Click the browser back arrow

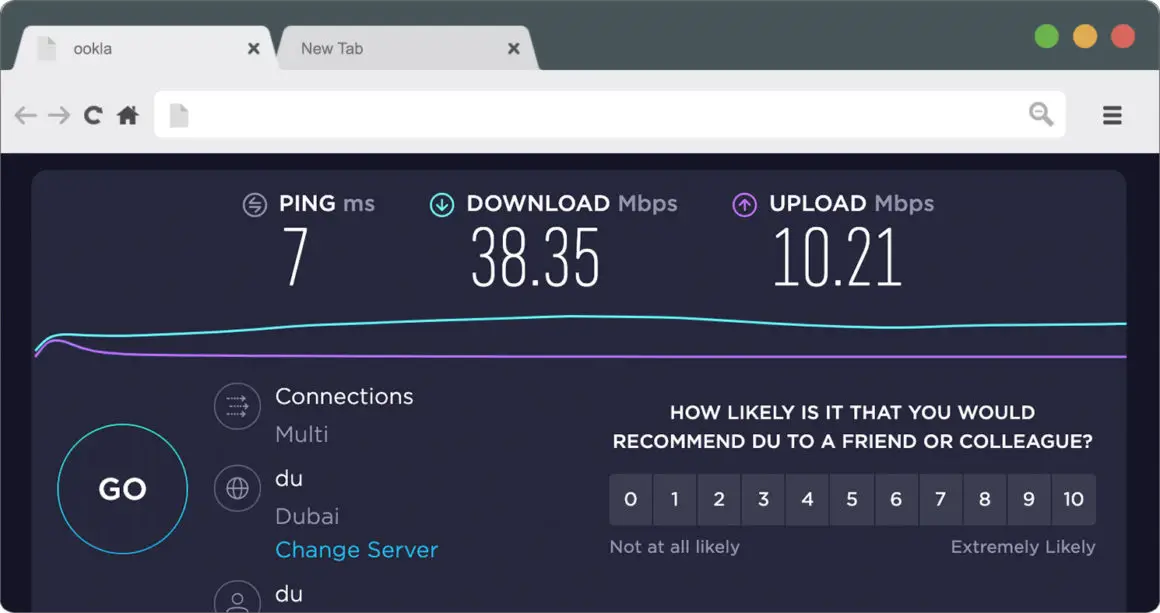tap(26, 115)
